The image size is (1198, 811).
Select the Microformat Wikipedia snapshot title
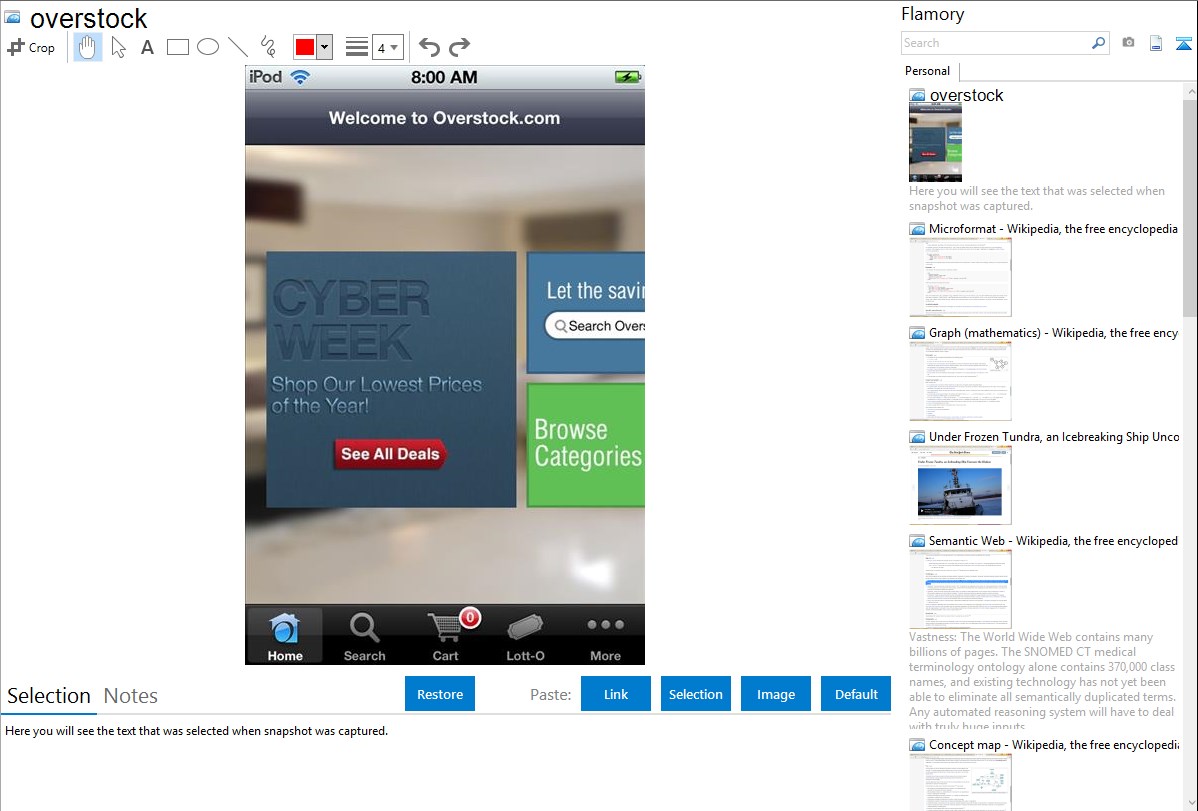1053,229
